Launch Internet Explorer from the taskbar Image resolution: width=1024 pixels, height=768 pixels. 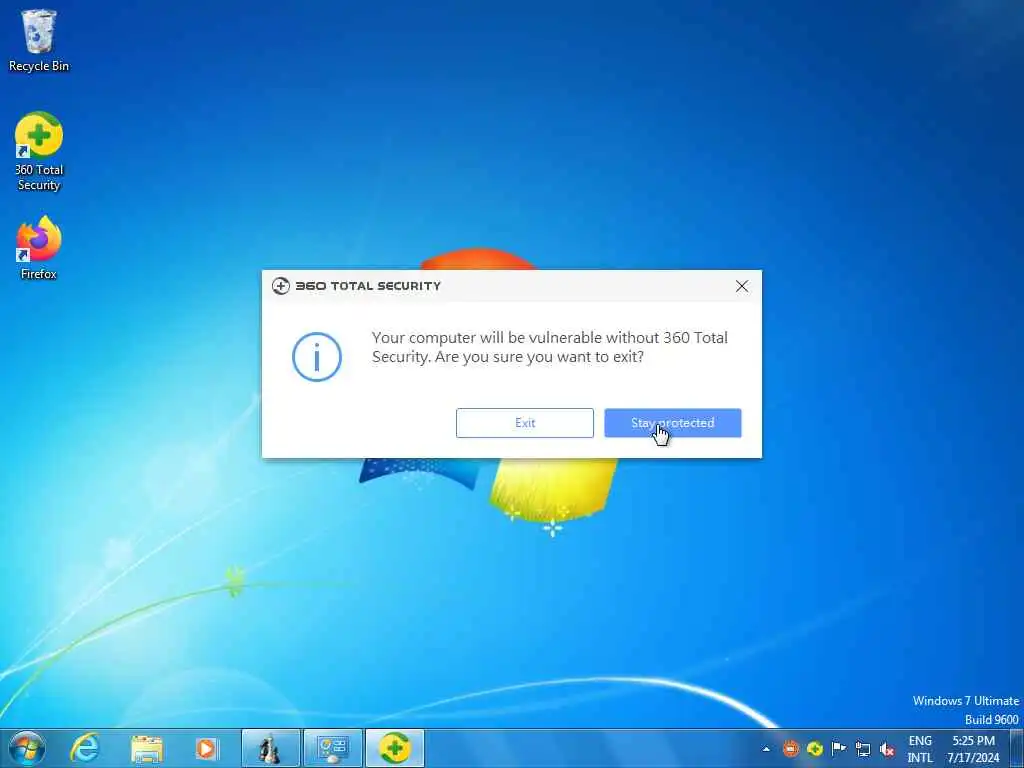coord(85,748)
